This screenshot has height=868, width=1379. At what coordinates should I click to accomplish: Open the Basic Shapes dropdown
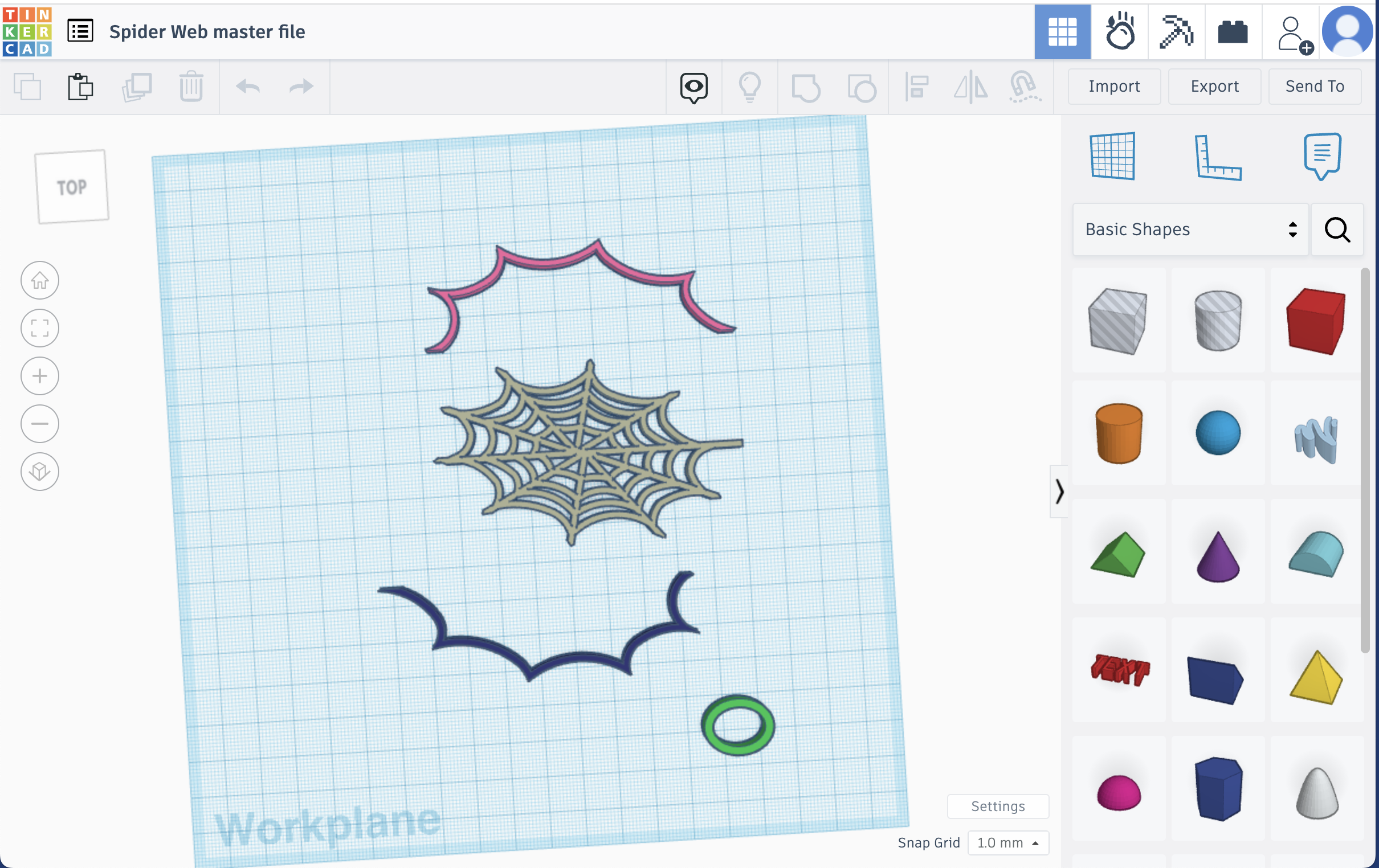(x=1190, y=230)
